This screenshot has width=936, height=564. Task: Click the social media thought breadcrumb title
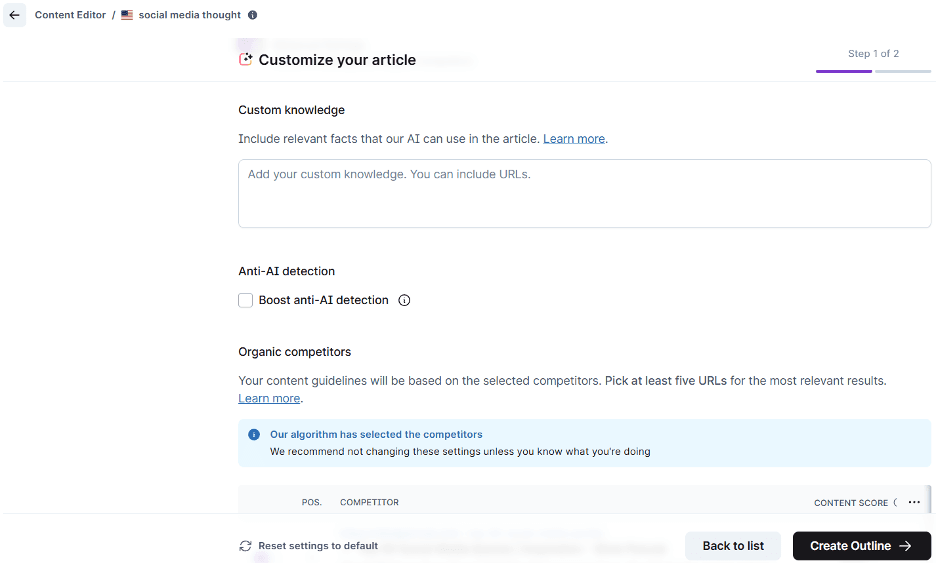190,15
